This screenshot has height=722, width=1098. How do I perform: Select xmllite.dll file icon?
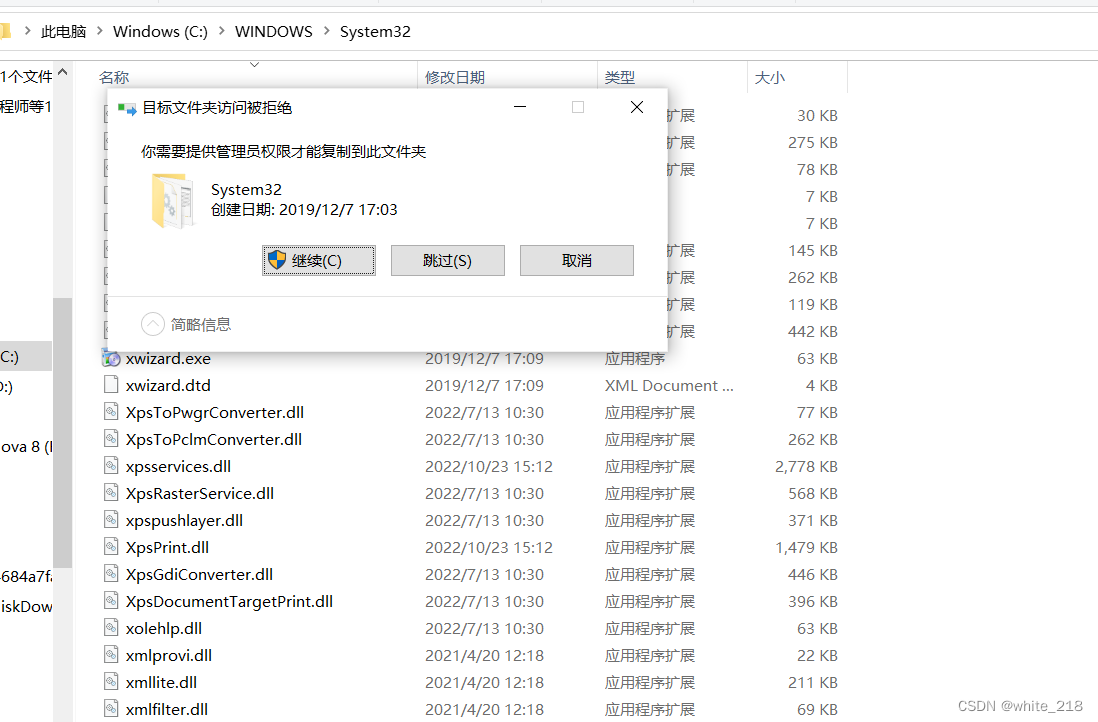pos(111,682)
